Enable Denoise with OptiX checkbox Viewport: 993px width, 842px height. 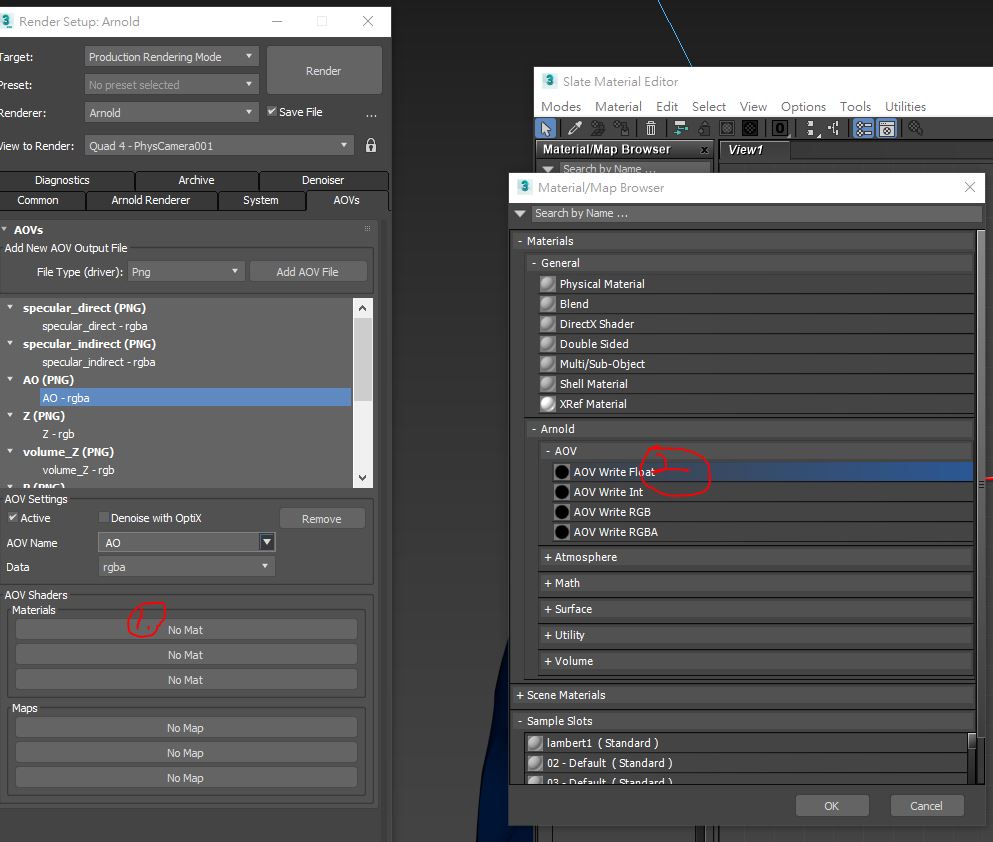pos(104,518)
